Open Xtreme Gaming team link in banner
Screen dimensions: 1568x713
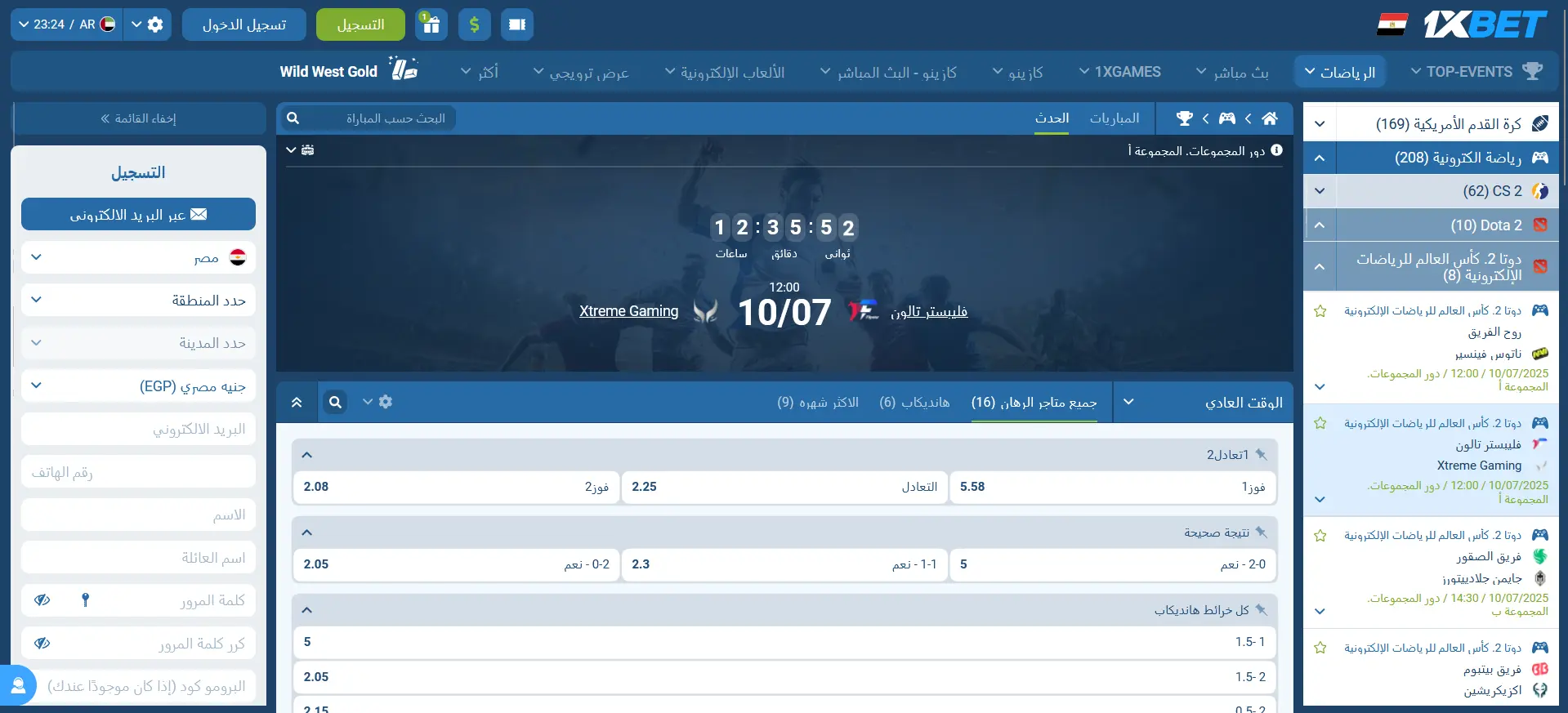click(x=628, y=311)
